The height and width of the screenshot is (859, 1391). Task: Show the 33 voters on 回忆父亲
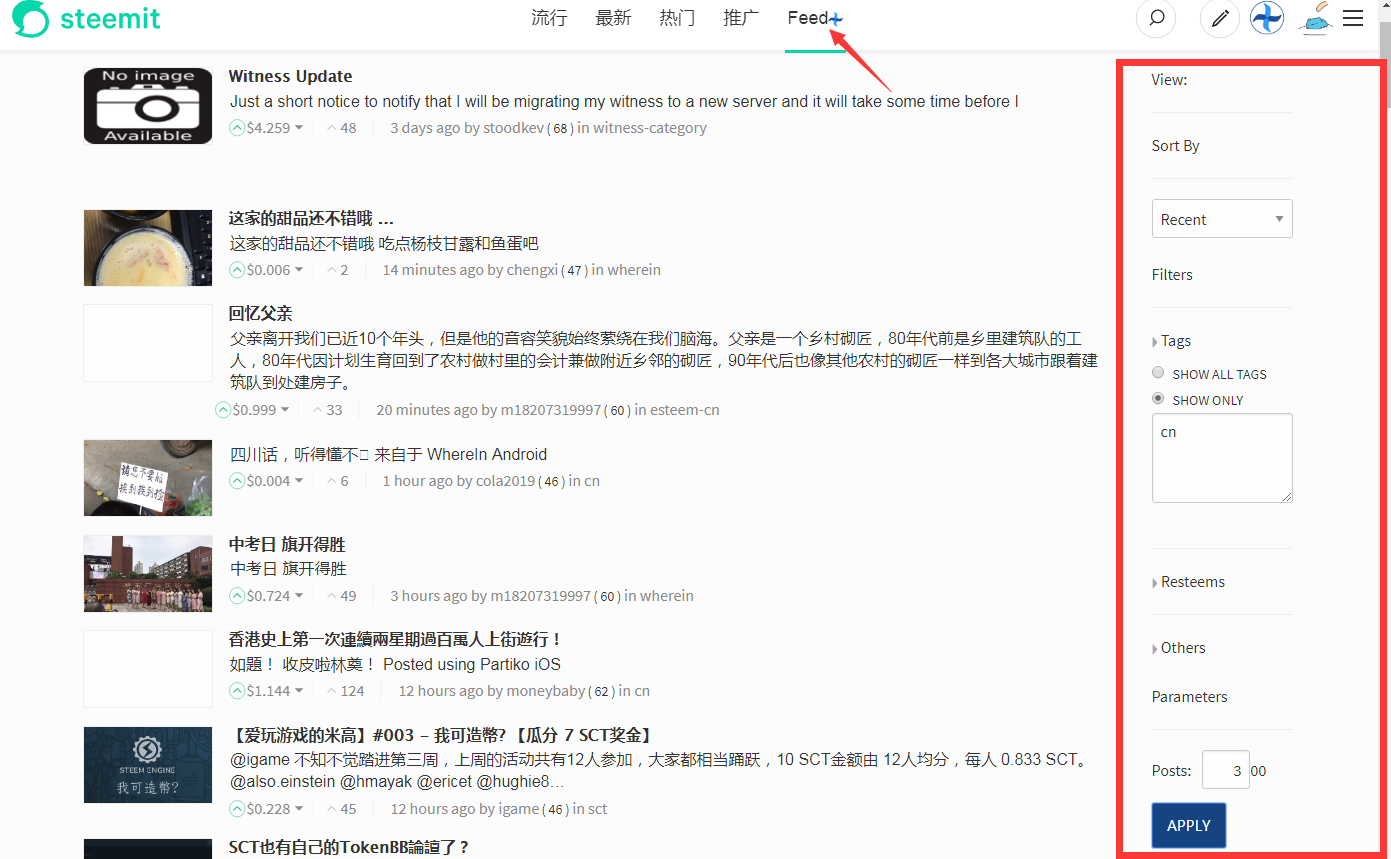[327, 410]
